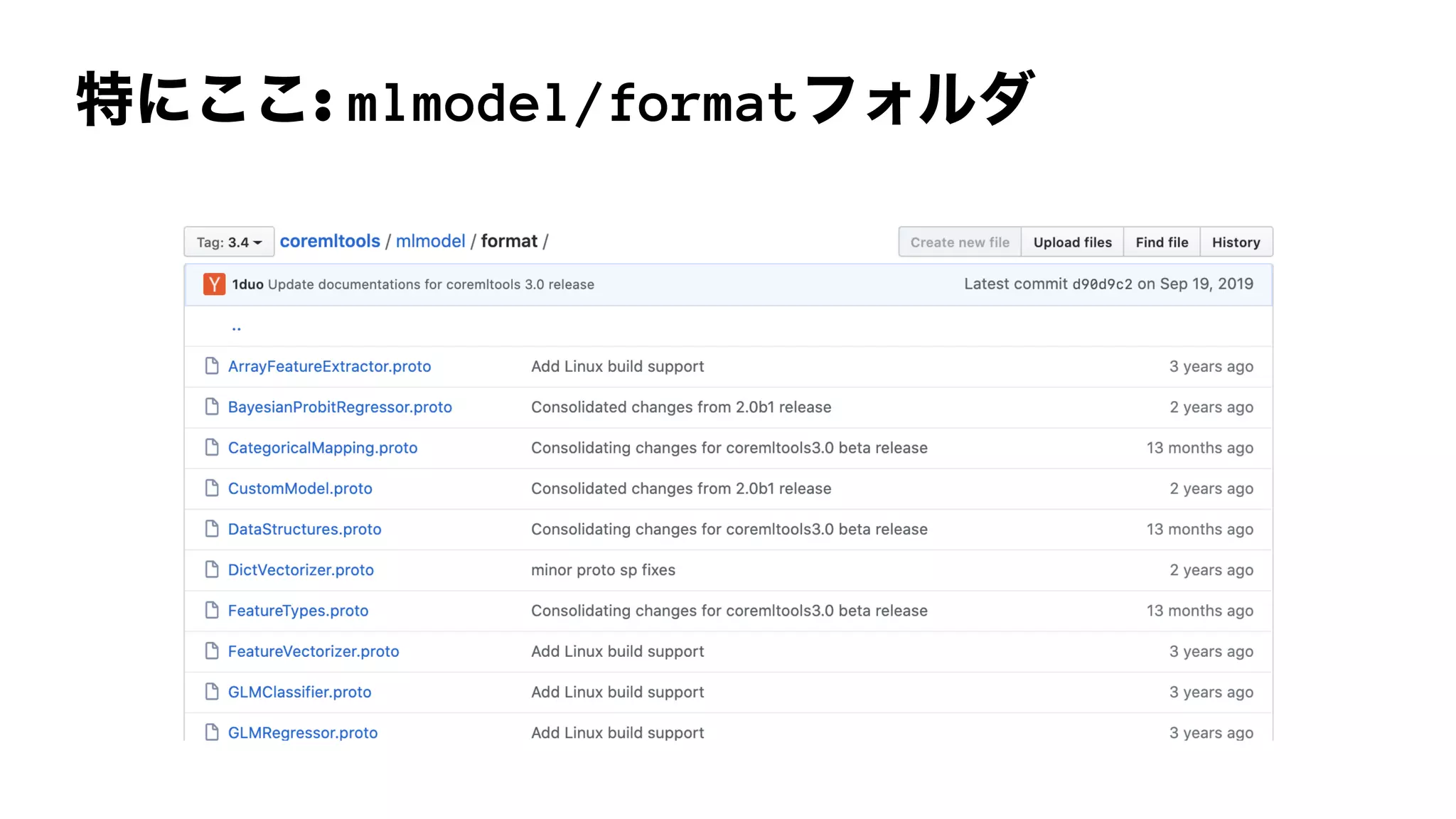Viewport: 1456px width, 819px height.
Task: Click file icon next to CategoricalMapping.proto
Action: (x=212, y=447)
